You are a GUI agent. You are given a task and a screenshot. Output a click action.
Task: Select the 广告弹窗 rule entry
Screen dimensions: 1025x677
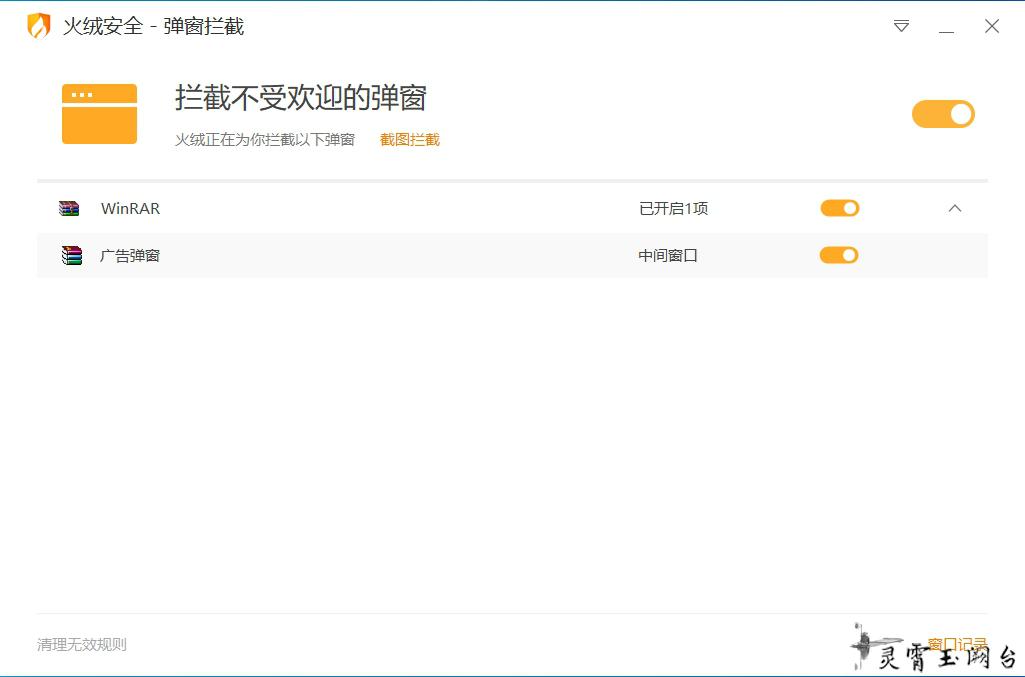(130, 256)
